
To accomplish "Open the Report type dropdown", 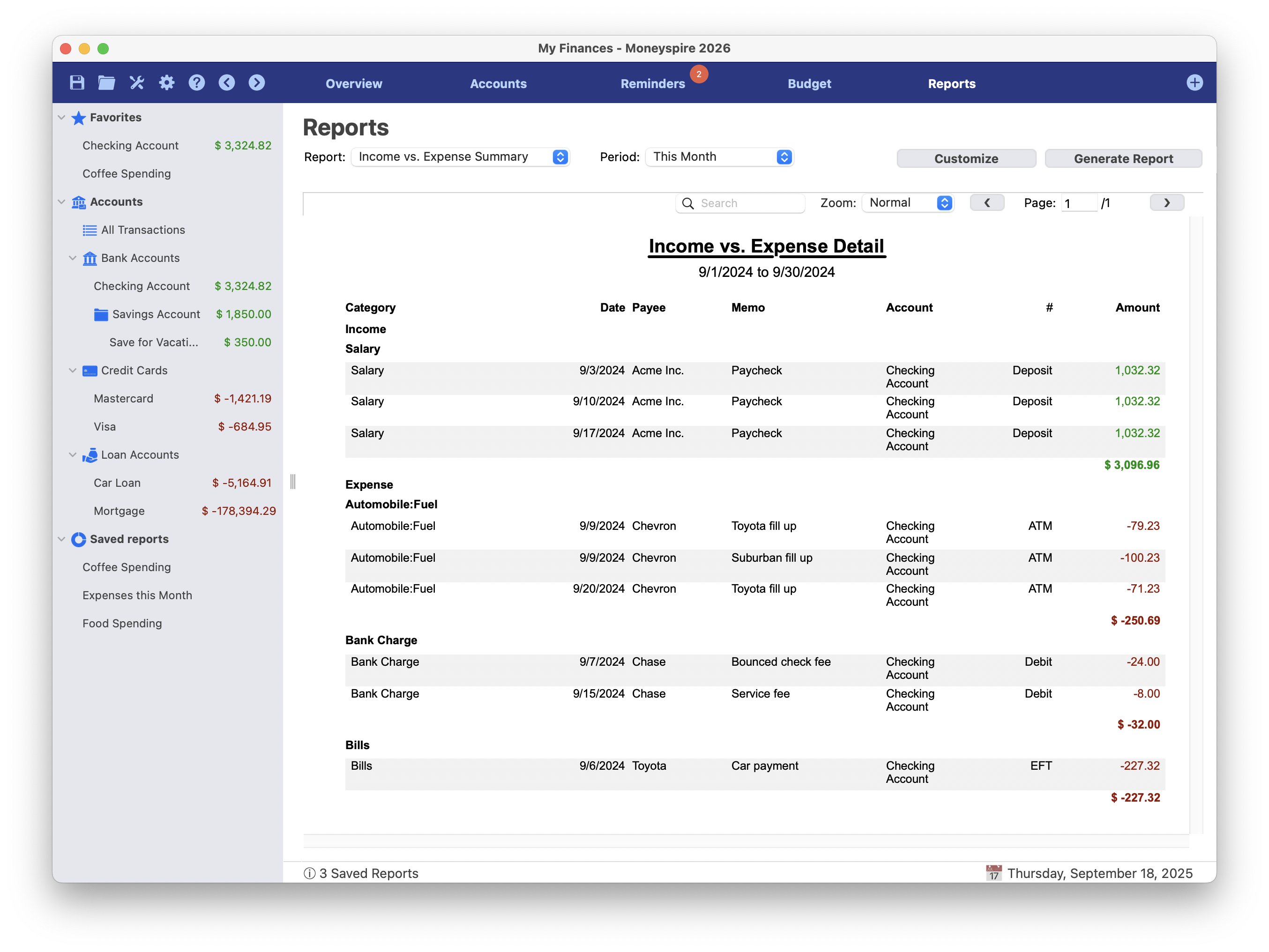I will point(460,157).
